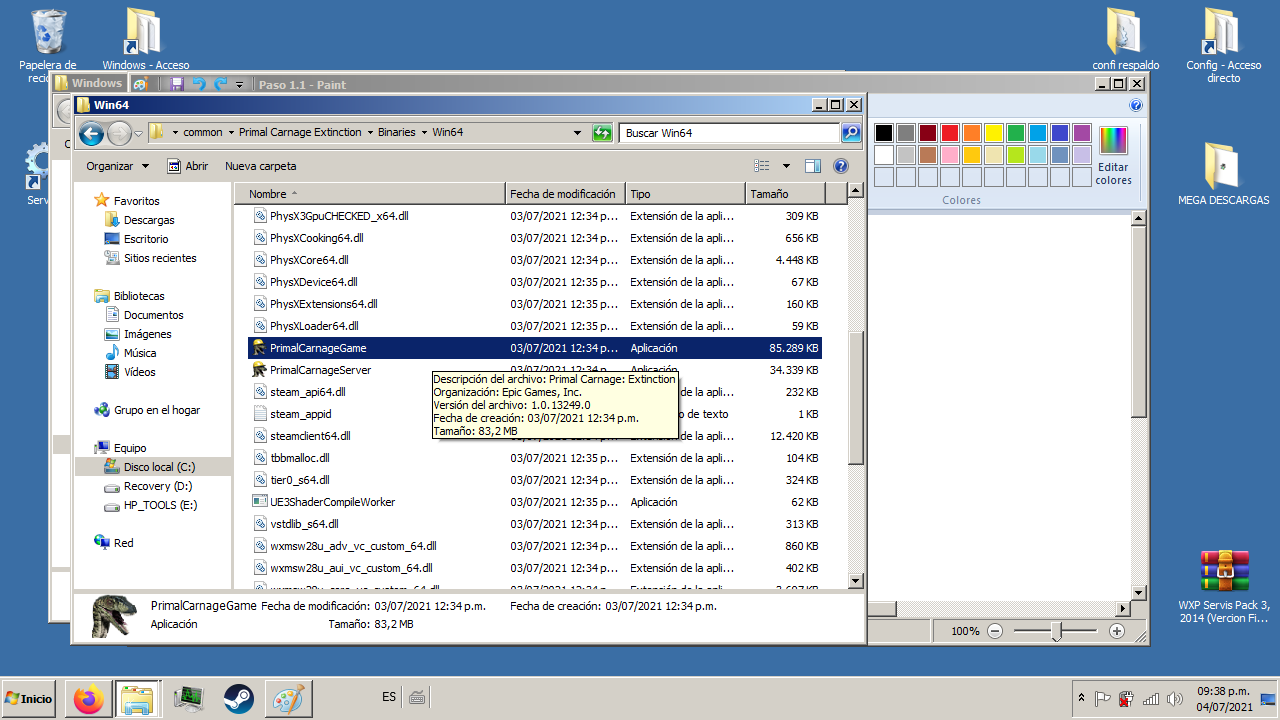Open Bibliotecas in the navigation pane
Image resolution: width=1280 pixels, height=720 pixels.
(139, 296)
